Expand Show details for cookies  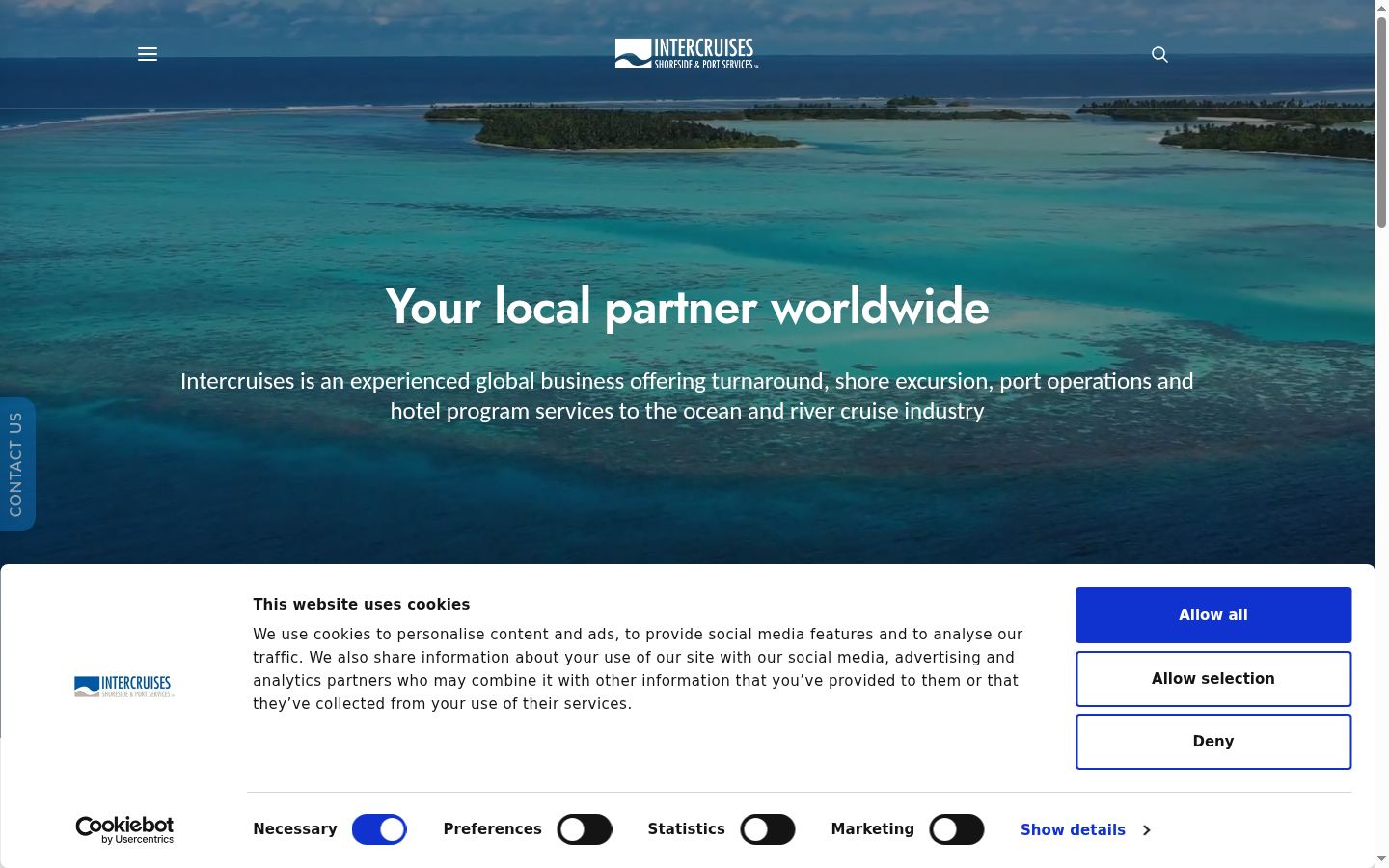pos(1085,829)
